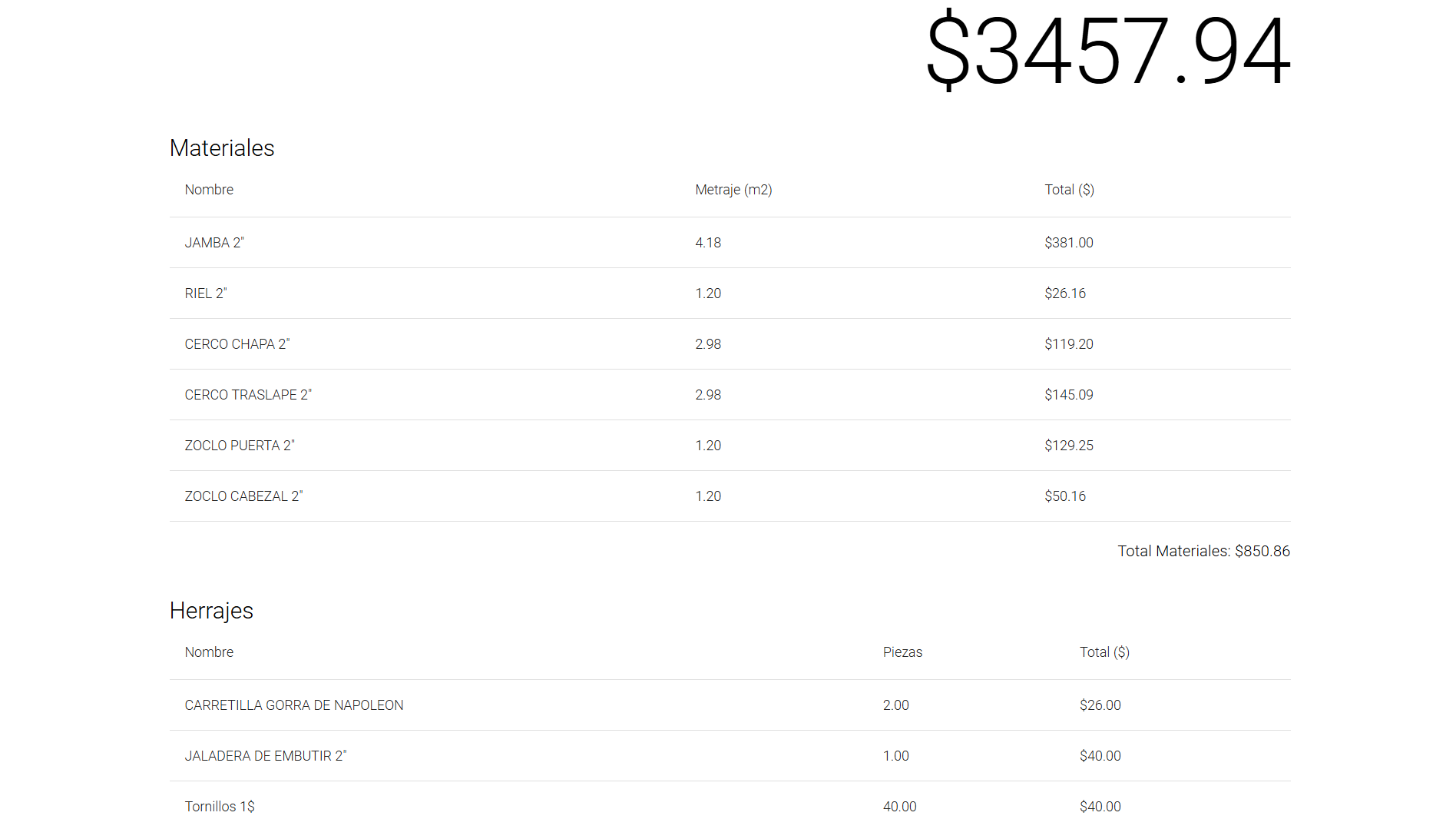Select the RIEL 2" row name
This screenshot has width=1456, height=829.
(x=206, y=293)
